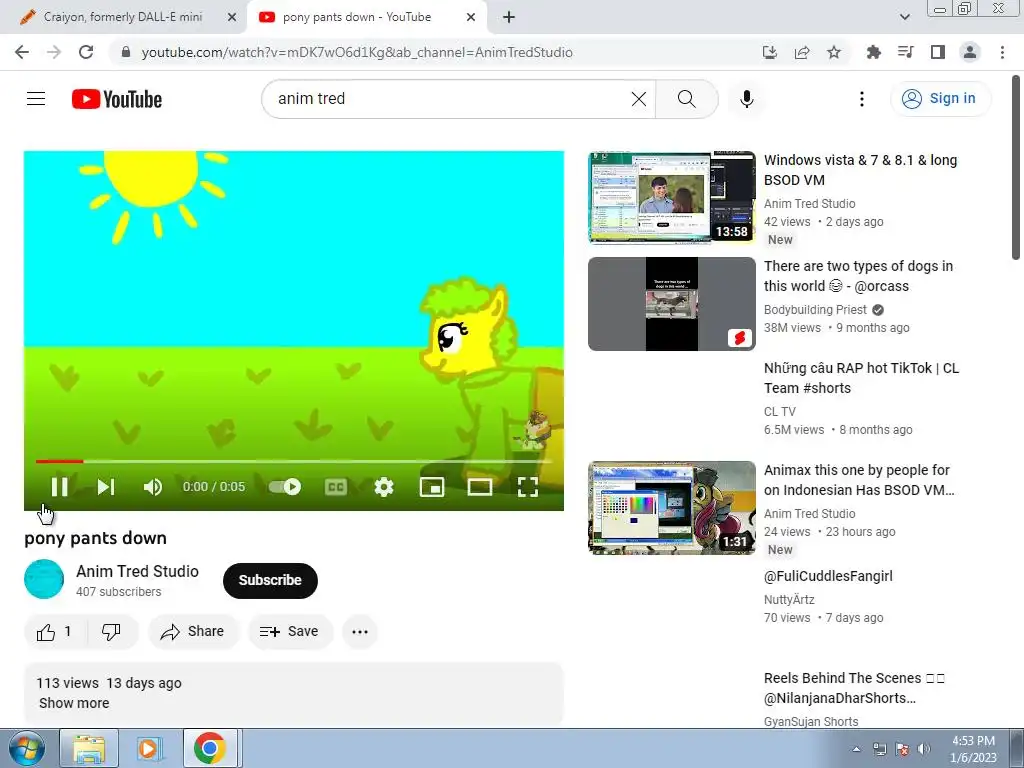Screen dimensions: 1024x768
Task: Click the Sign in button
Action: coord(940,99)
